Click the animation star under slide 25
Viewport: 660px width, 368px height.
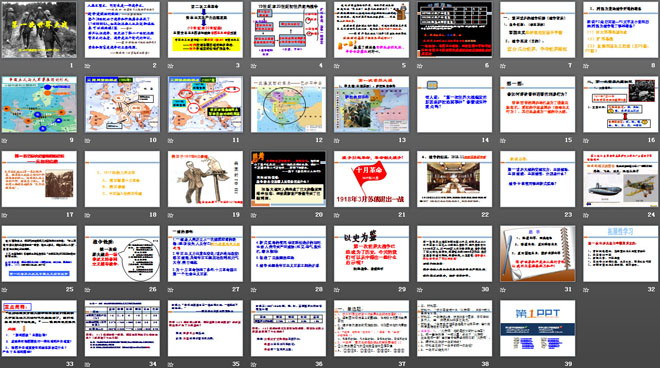pyautogui.click(x=4, y=290)
